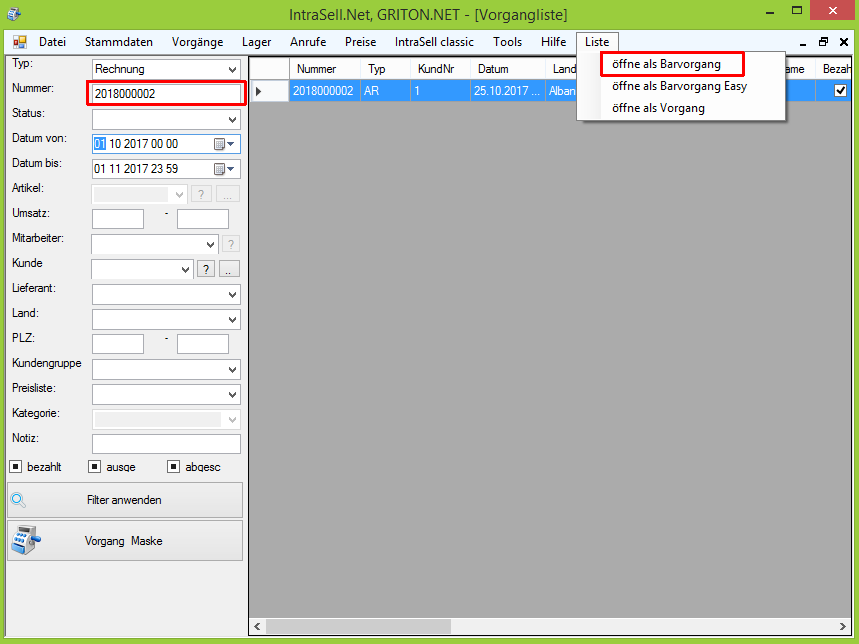Open the Stammdaten menu
Screen dimensions: 859x644
pyautogui.click(x=119, y=42)
